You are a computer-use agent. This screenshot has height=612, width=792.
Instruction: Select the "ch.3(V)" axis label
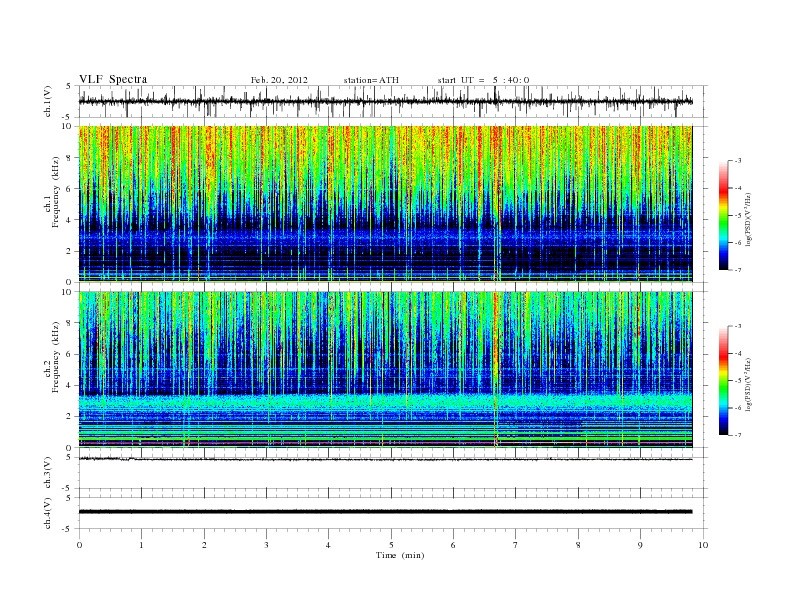pos(48,473)
